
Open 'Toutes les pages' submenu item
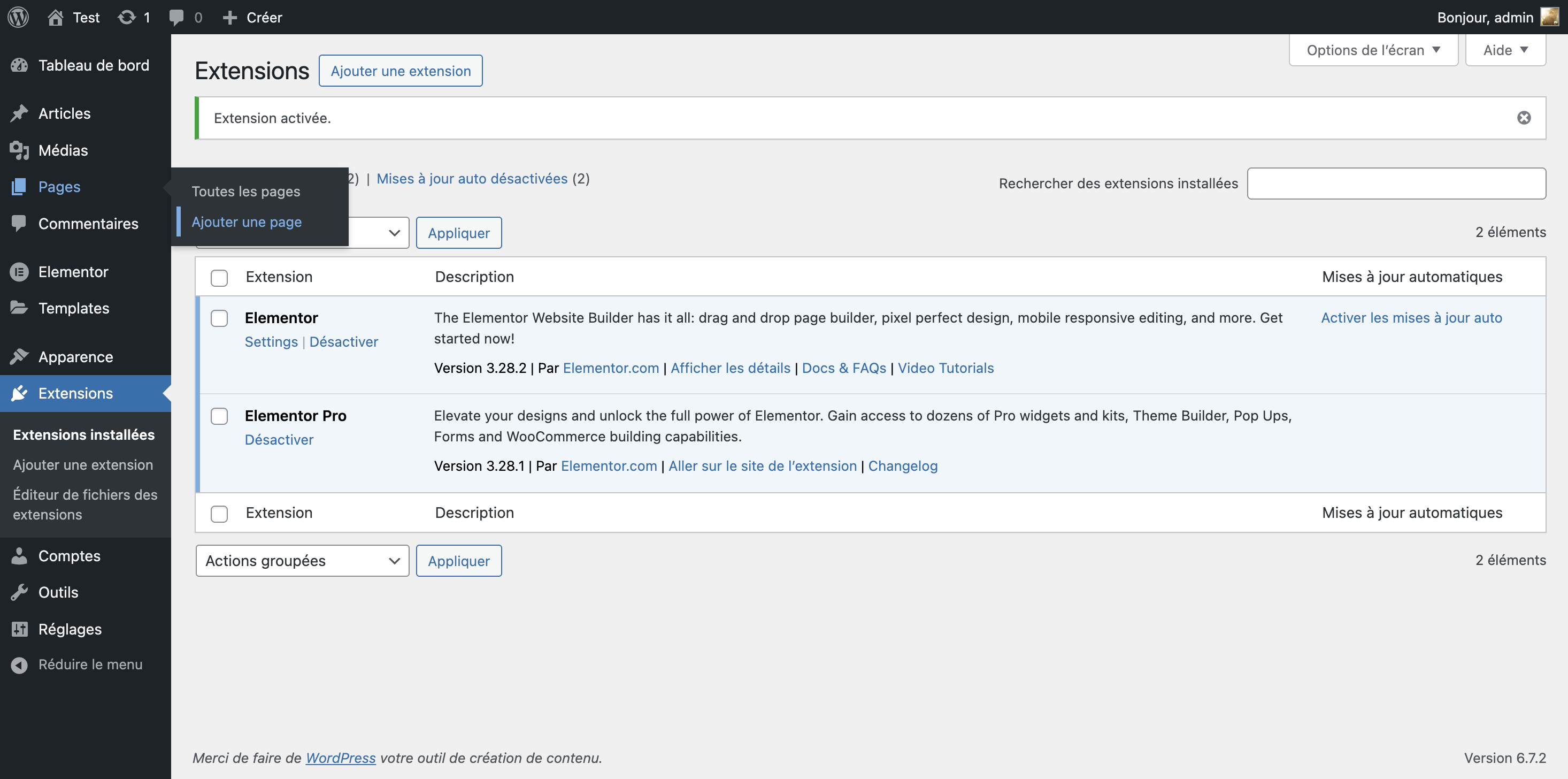246,191
